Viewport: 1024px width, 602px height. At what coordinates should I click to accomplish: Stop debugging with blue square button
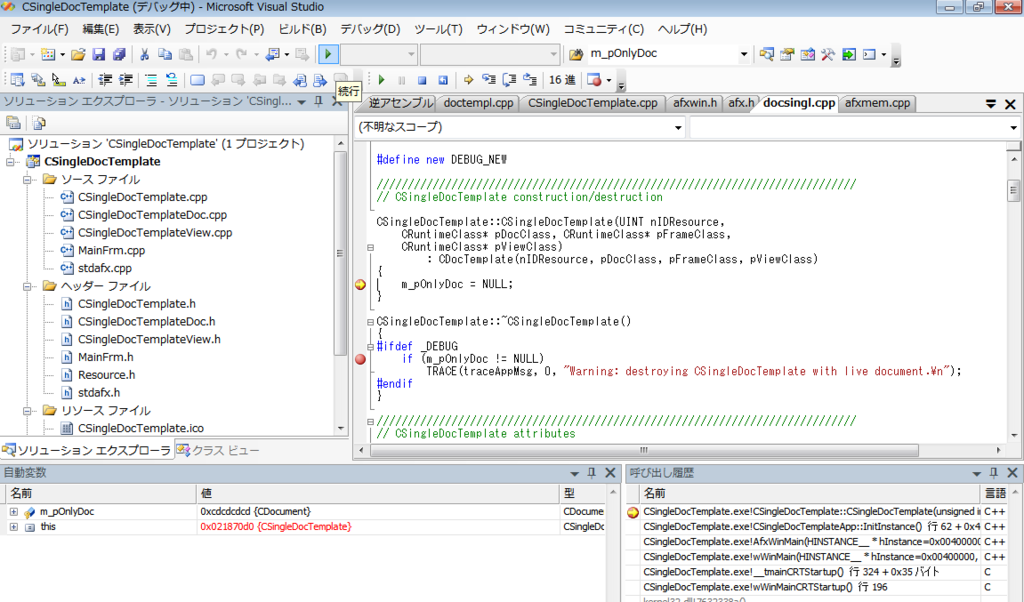[423, 80]
